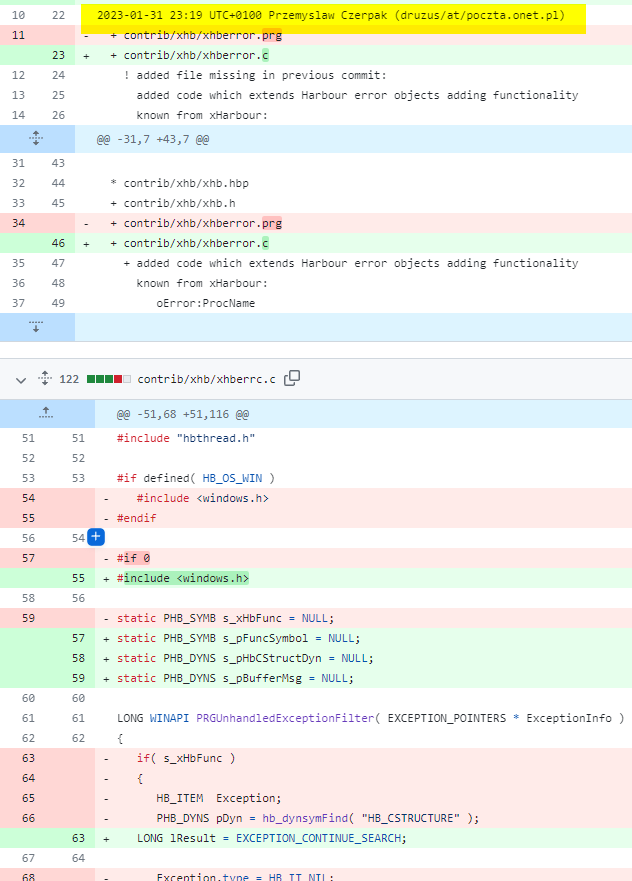This screenshot has width=632, height=881.
Task: Click the diffstat colored squares
Action: [x=108, y=379]
